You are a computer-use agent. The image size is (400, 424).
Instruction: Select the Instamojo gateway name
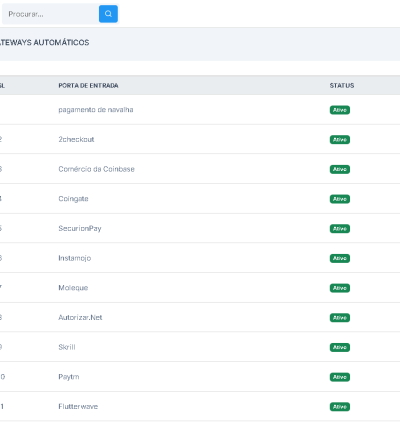tap(75, 258)
